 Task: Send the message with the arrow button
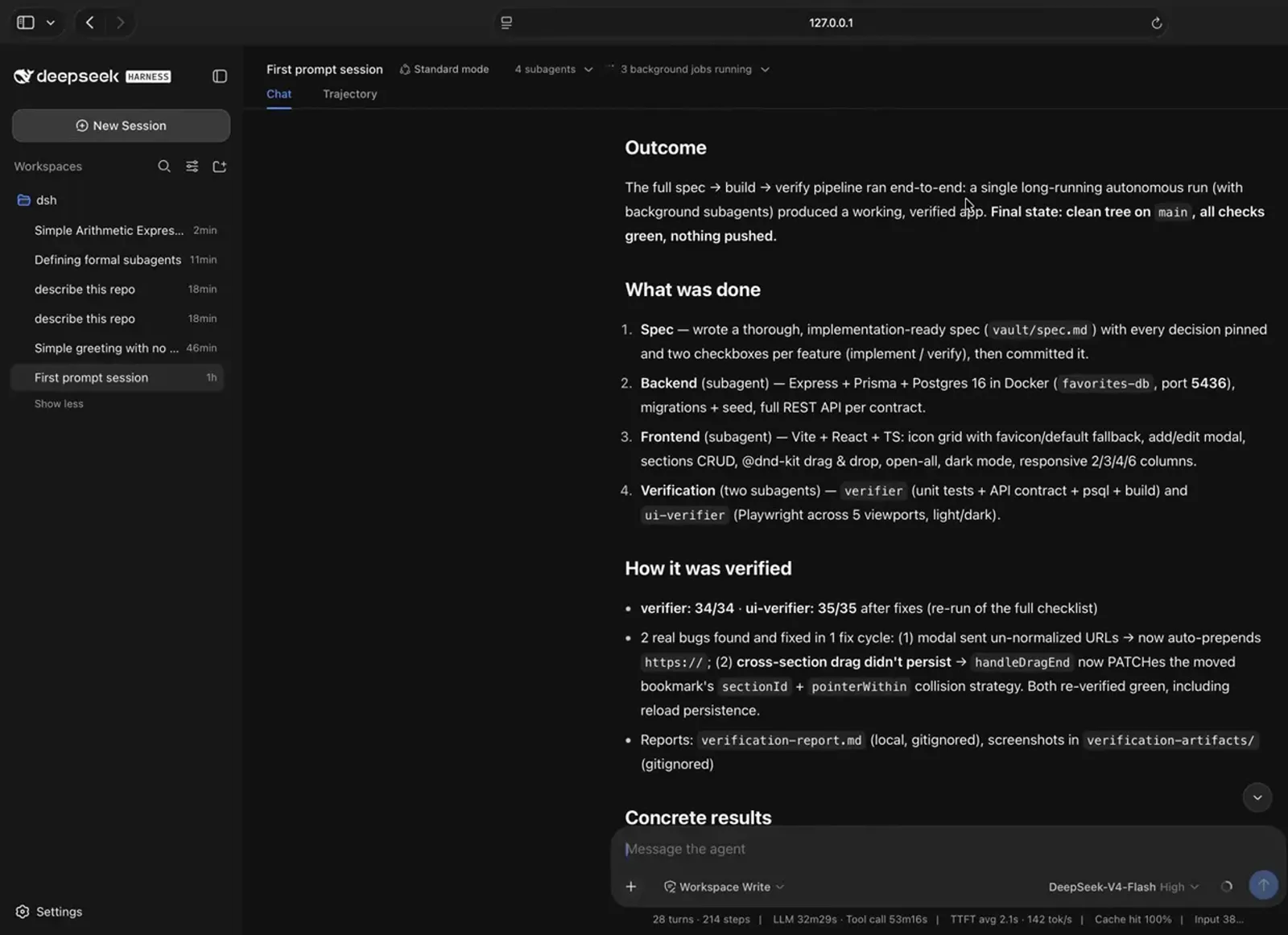tap(1263, 885)
